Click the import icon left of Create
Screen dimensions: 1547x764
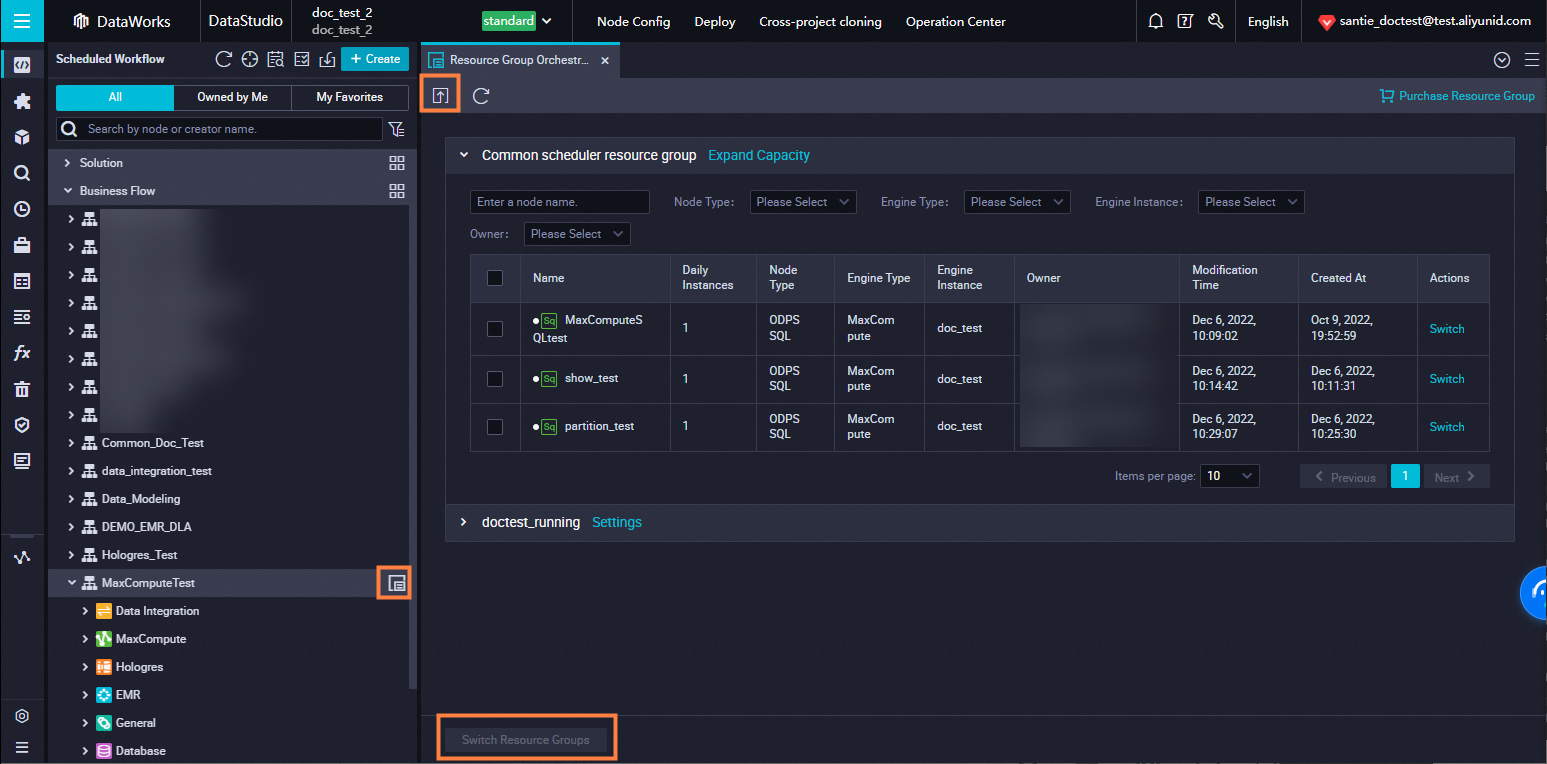click(x=327, y=59)
